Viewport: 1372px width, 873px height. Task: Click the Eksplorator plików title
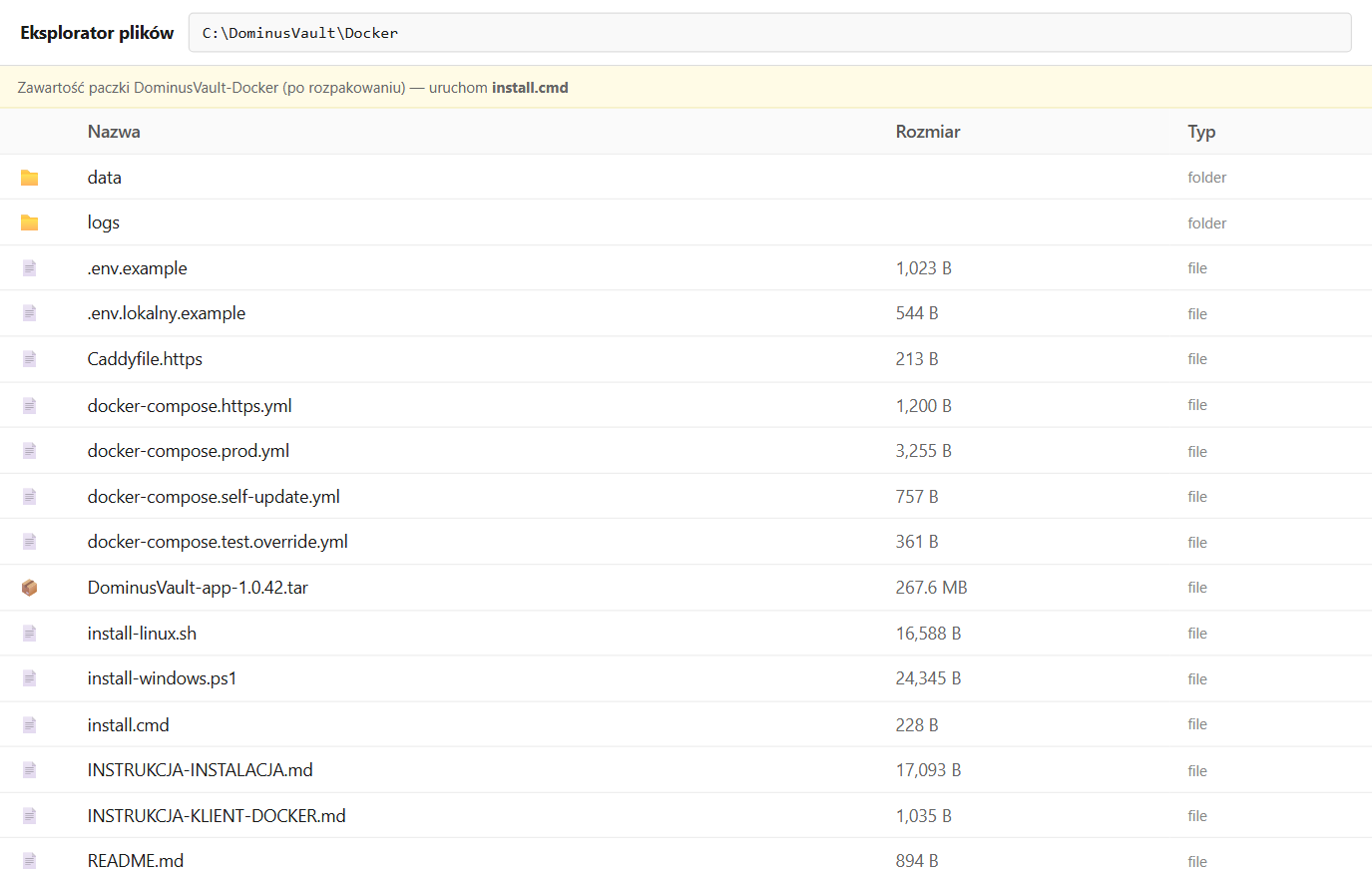coord(97,33)
